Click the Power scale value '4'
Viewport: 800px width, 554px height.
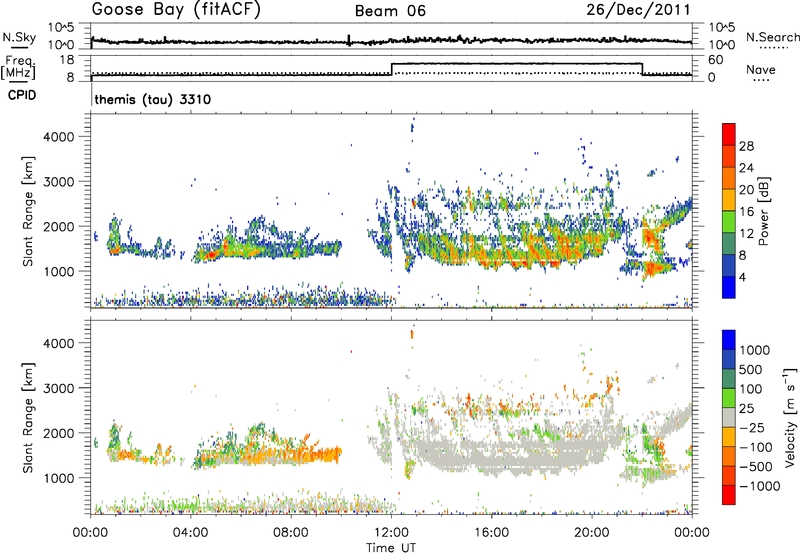click(742, 277)
